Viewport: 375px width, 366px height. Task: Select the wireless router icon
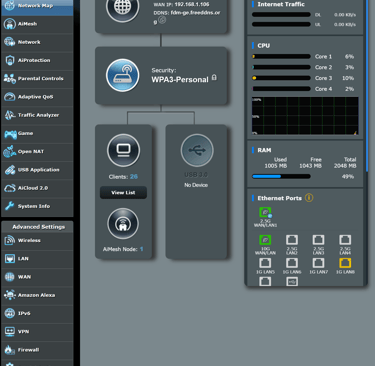[123, 75]
